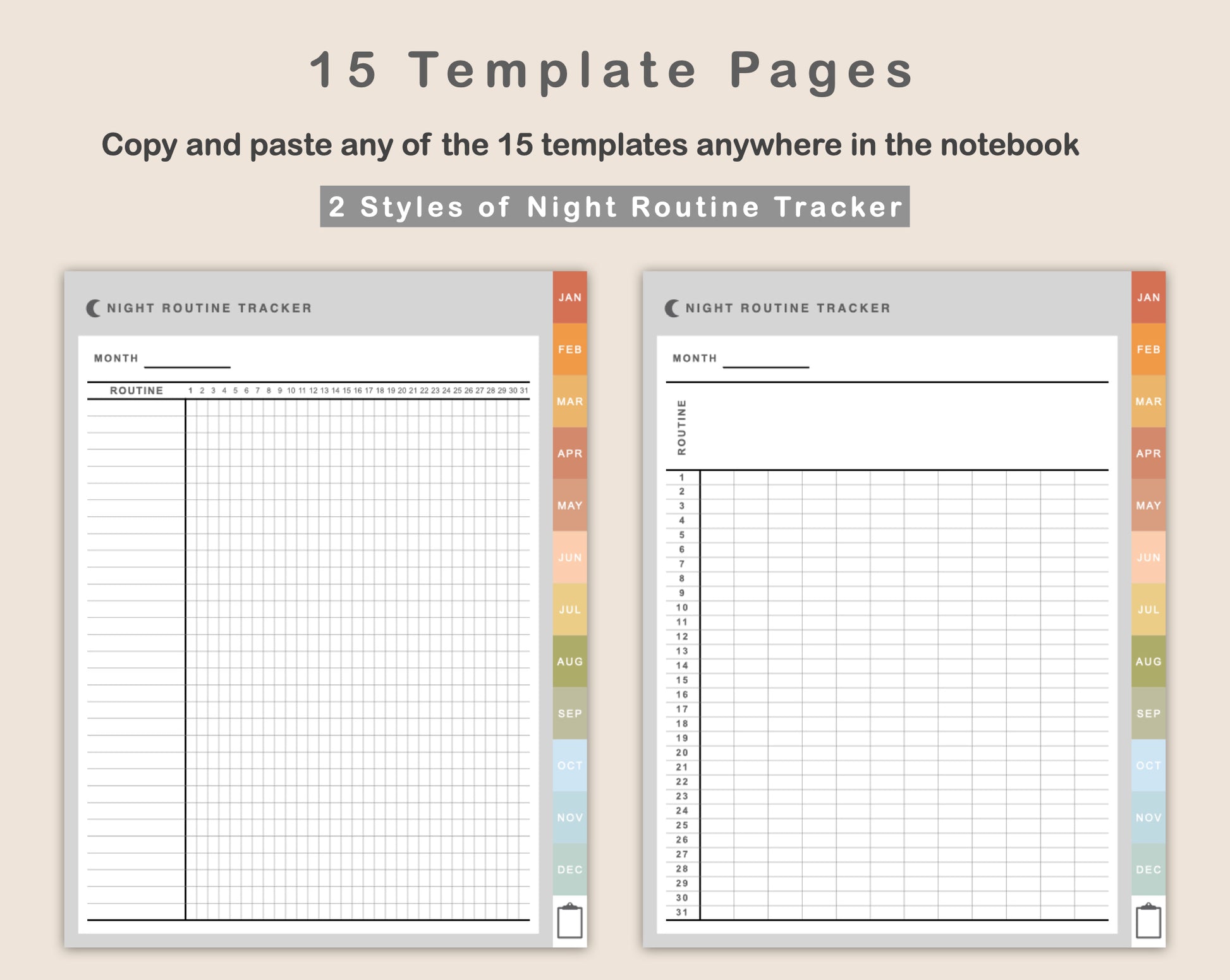Select JUN tab on left template
Screen dimensions: 1230x980
point(569,557)
